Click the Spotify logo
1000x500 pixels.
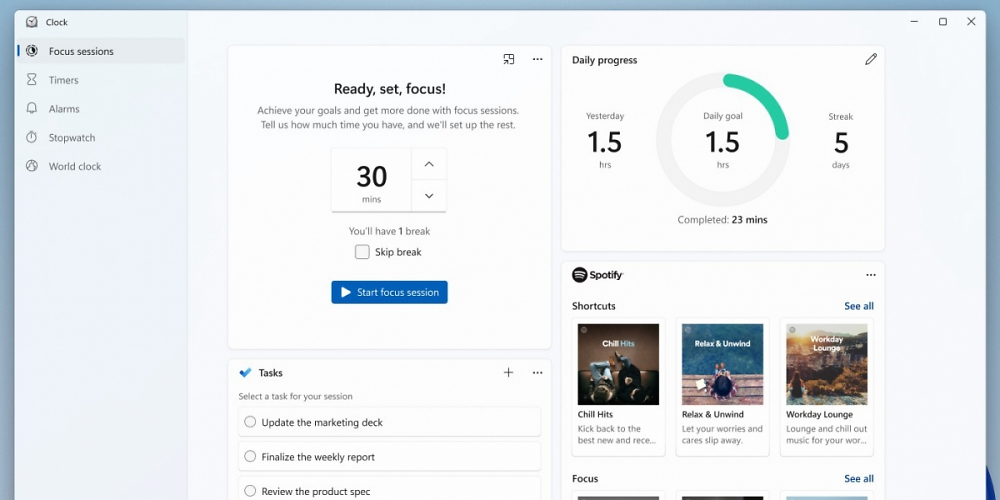coord(598,275)
